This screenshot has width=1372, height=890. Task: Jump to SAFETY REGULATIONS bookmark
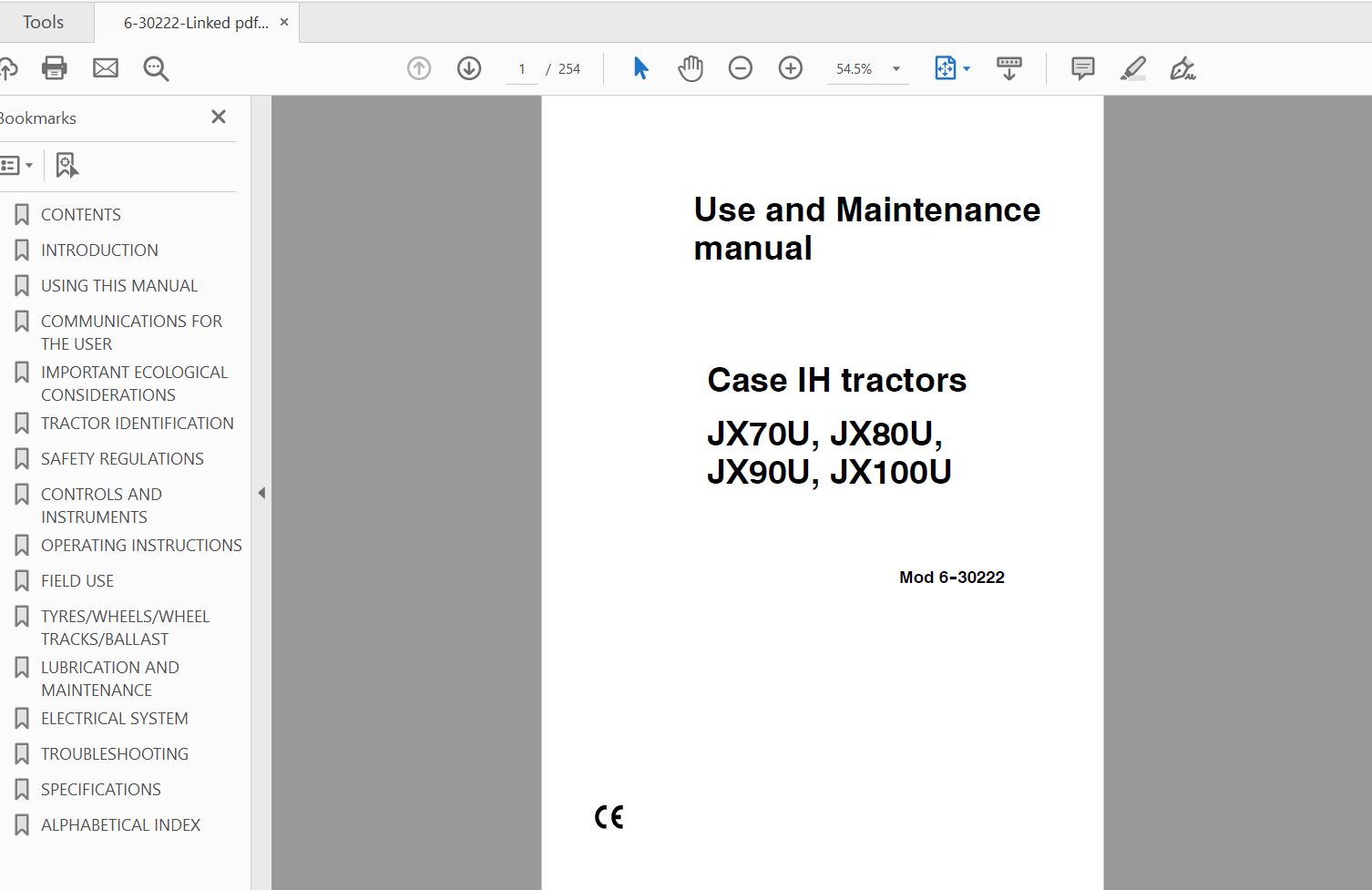point(122,458)
